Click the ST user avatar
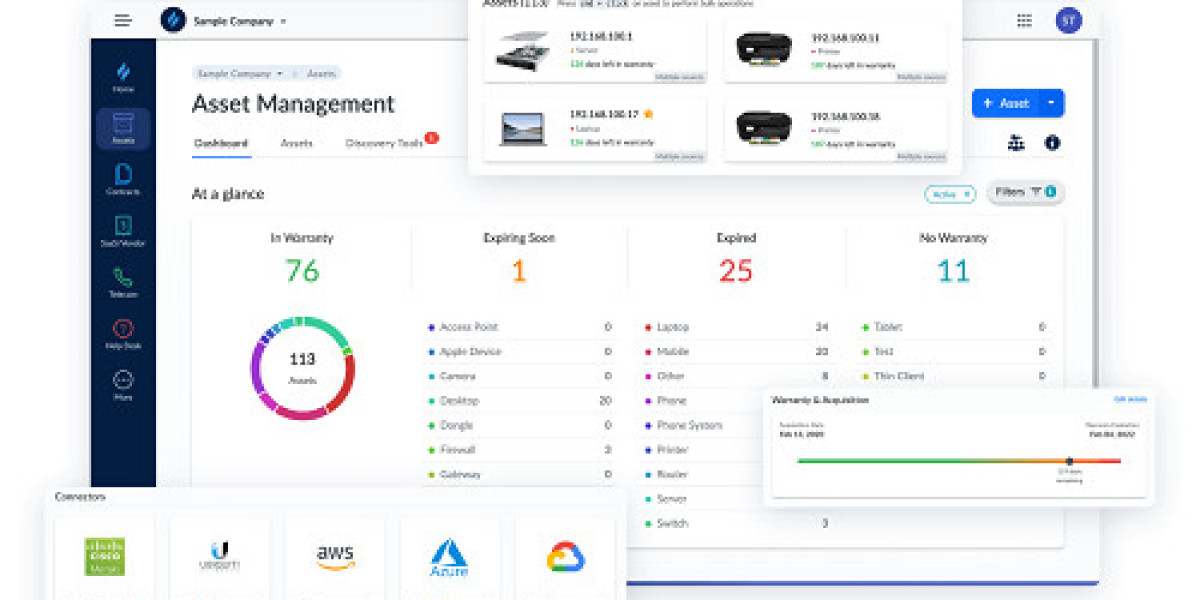This screenshot has height=600, width=1200. coord(1068,20)
